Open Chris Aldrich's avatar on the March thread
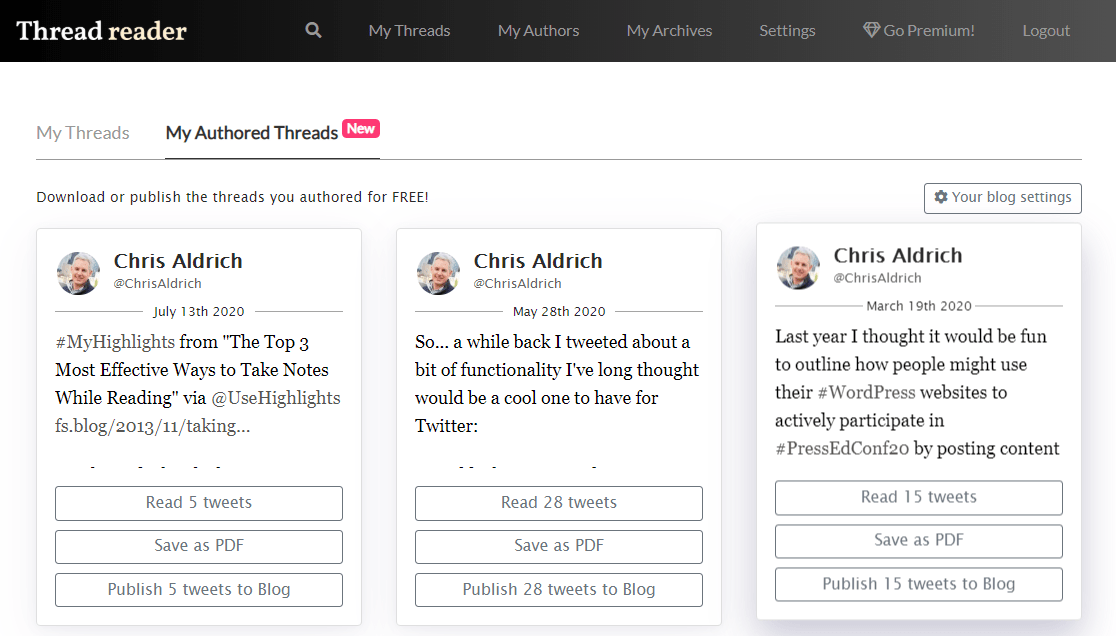The height and width of the screenshot is (636, 1116). pyautogui.click(x=797, y=268)
